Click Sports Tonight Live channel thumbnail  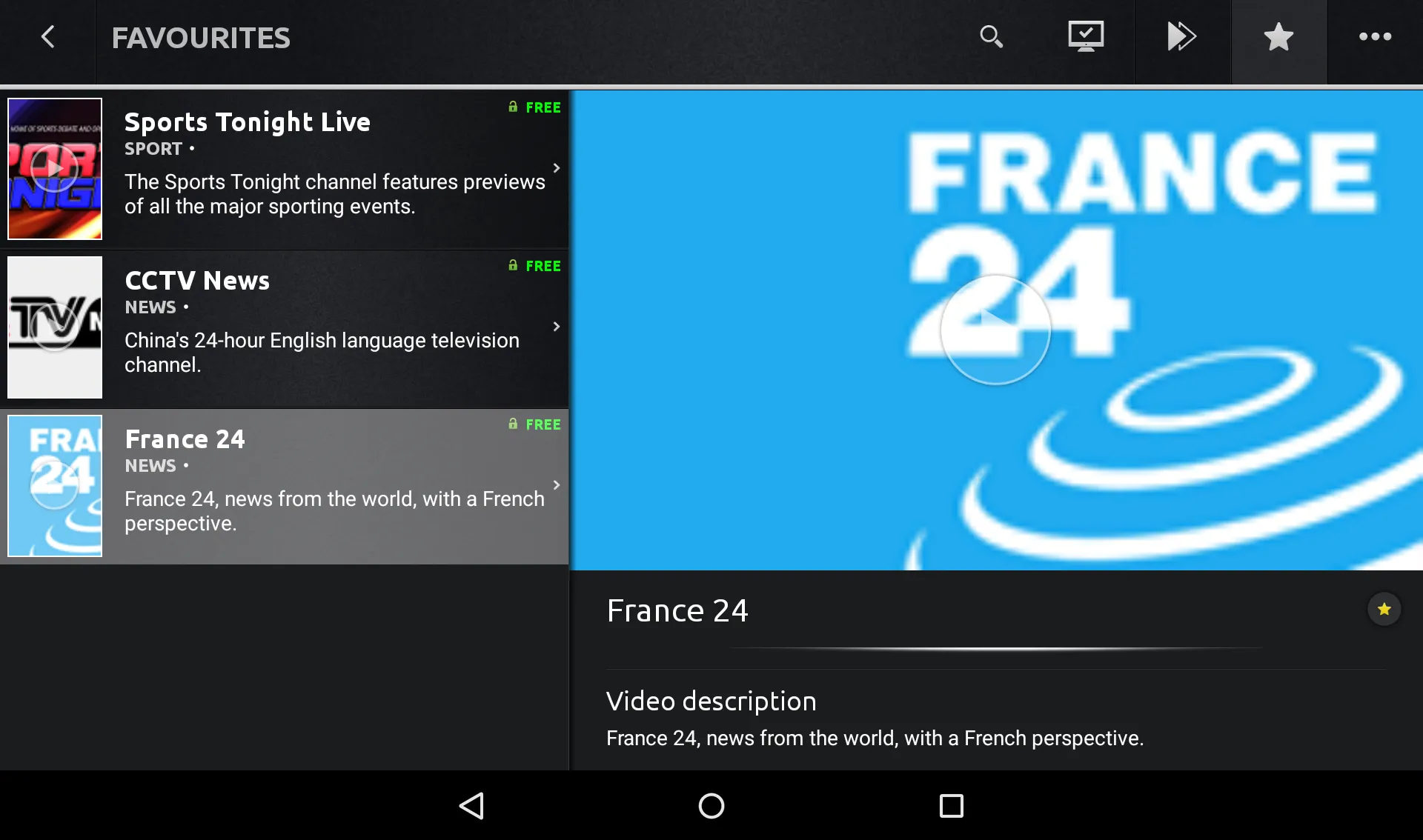[x=54, y=168]
